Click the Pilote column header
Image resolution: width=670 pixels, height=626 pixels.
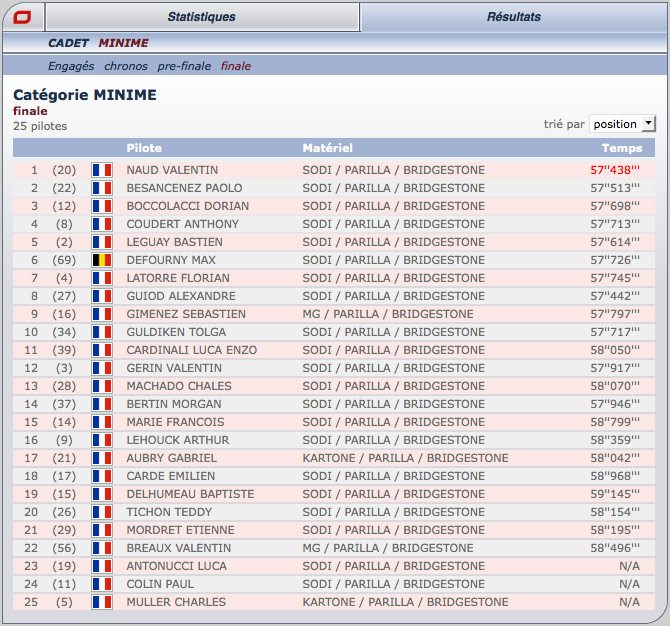pyautogui.click(x=144, y=148)
